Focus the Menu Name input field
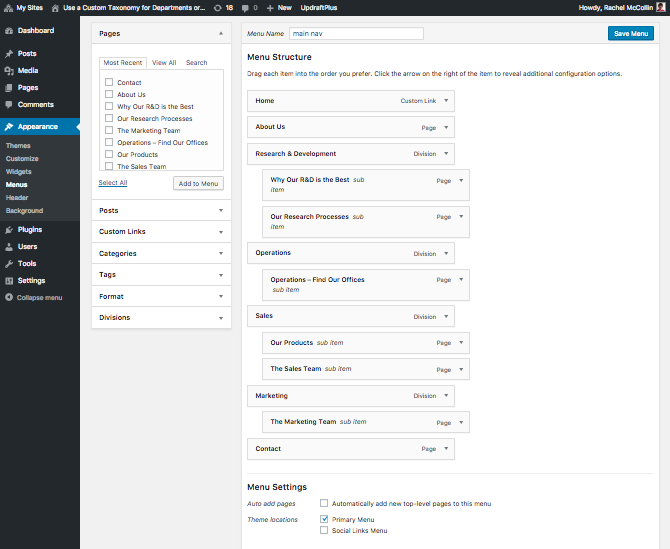The height and width of the screenshot is (549, 670). click(x=356, y=33)
